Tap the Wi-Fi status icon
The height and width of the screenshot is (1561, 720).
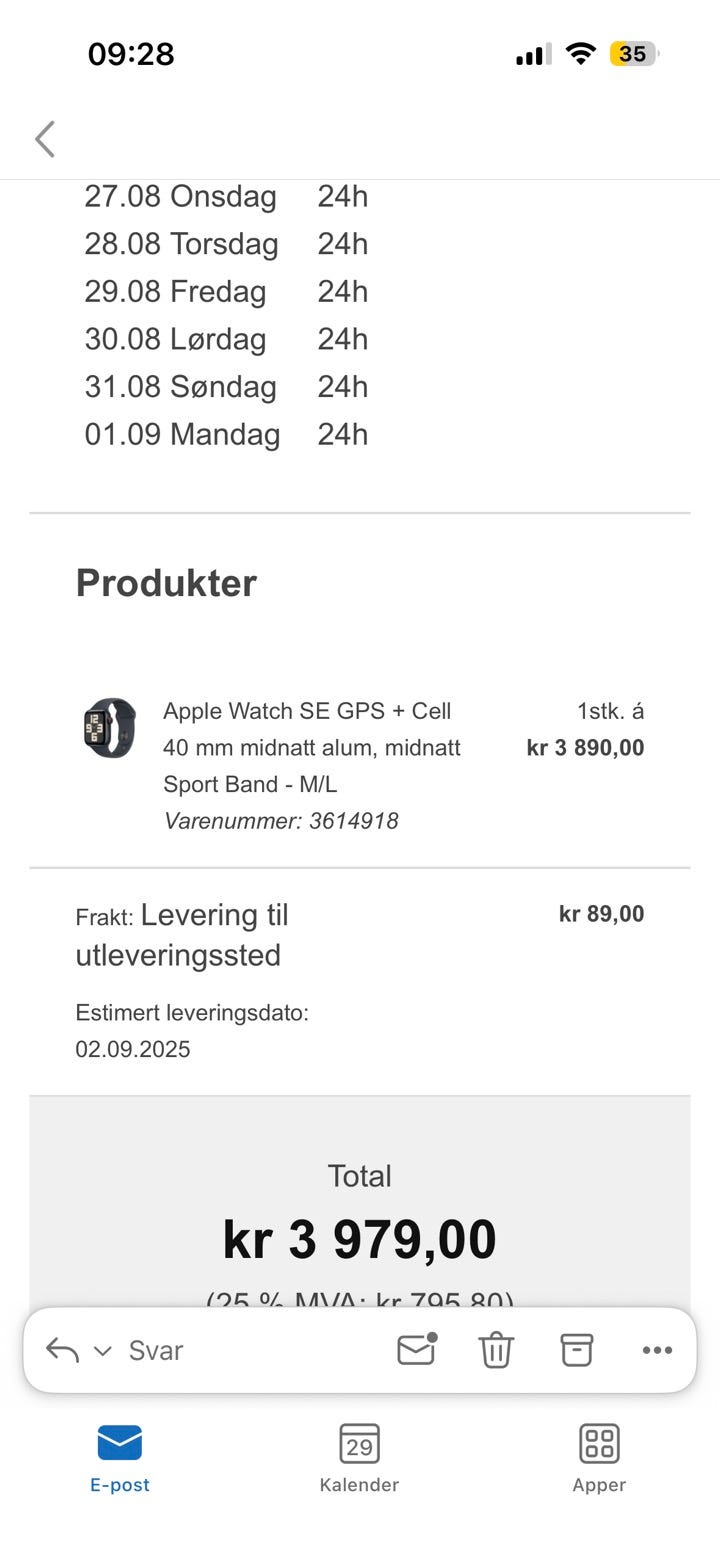point(580,54)
